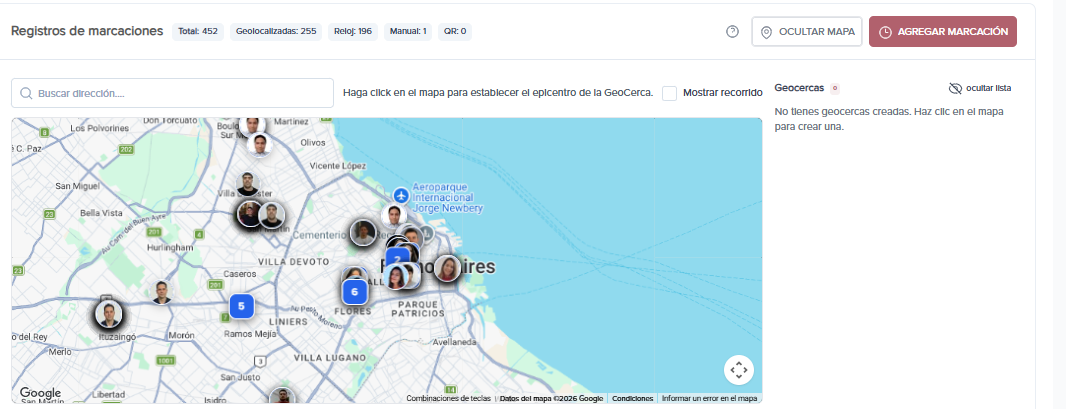
Task: Add a record with AGREGAR MARCACIÓN
Action: (943, 32)
